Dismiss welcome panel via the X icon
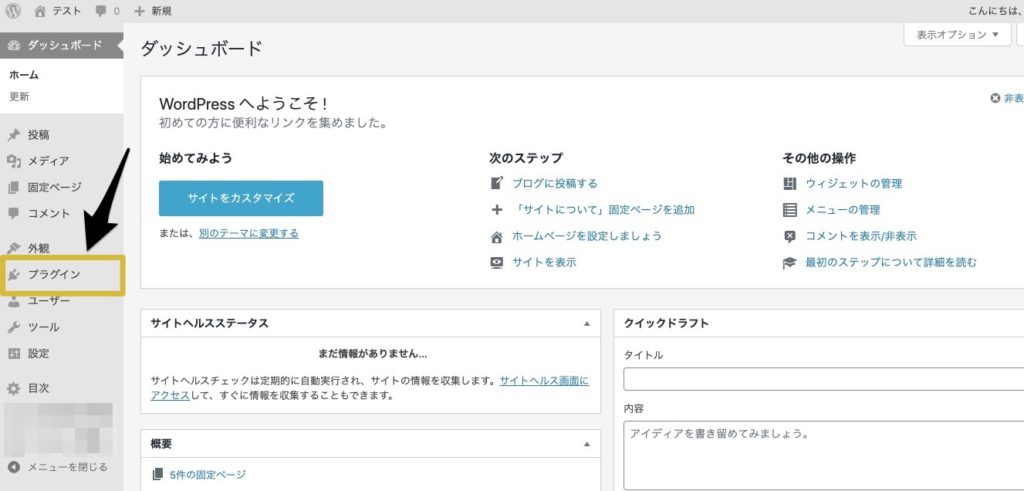1024x491 pixels. [x=995, y=98]
